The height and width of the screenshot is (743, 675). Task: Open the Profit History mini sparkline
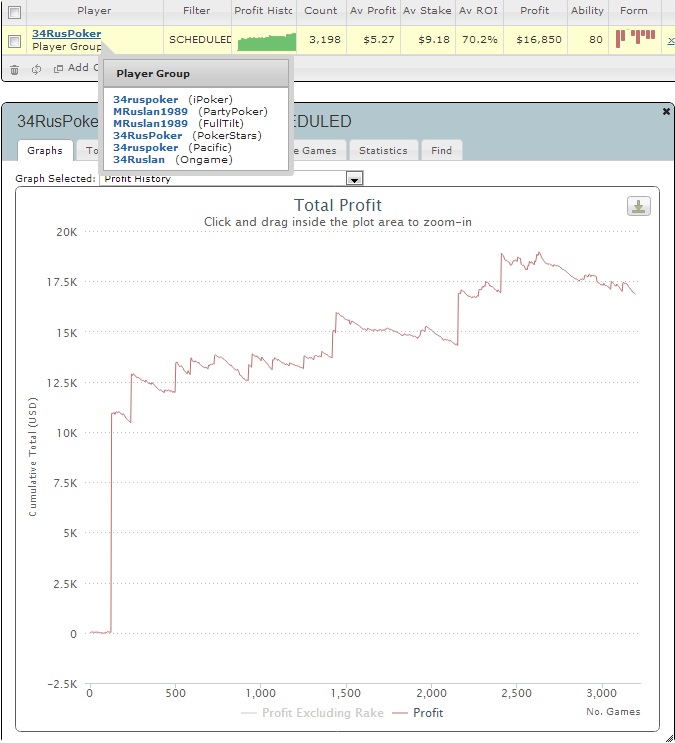(266, 41)
